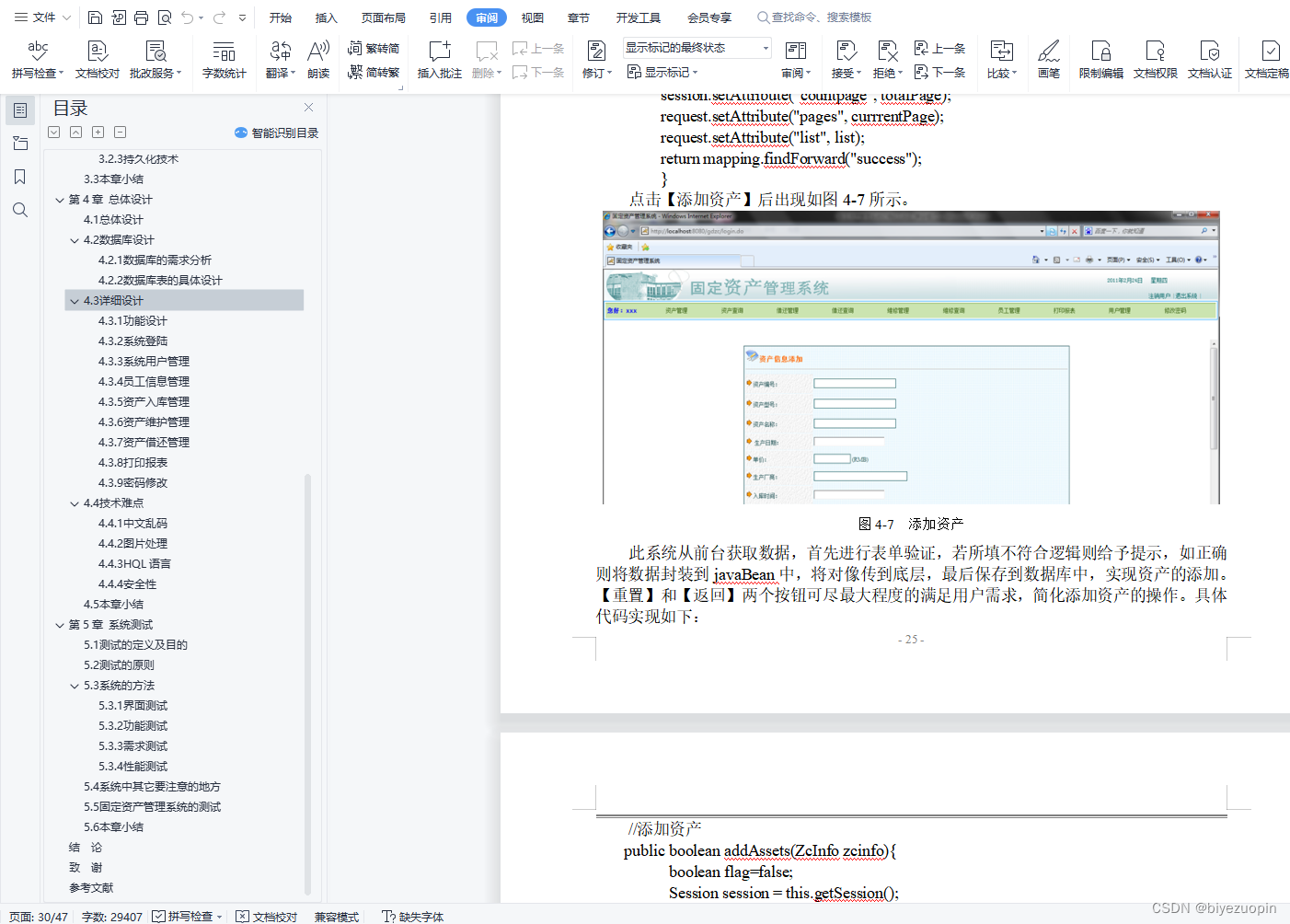The height and width of the screenshot is (924, 1290).
Task: Accept the tracked change (接受)
Action: tap(846, 59)
